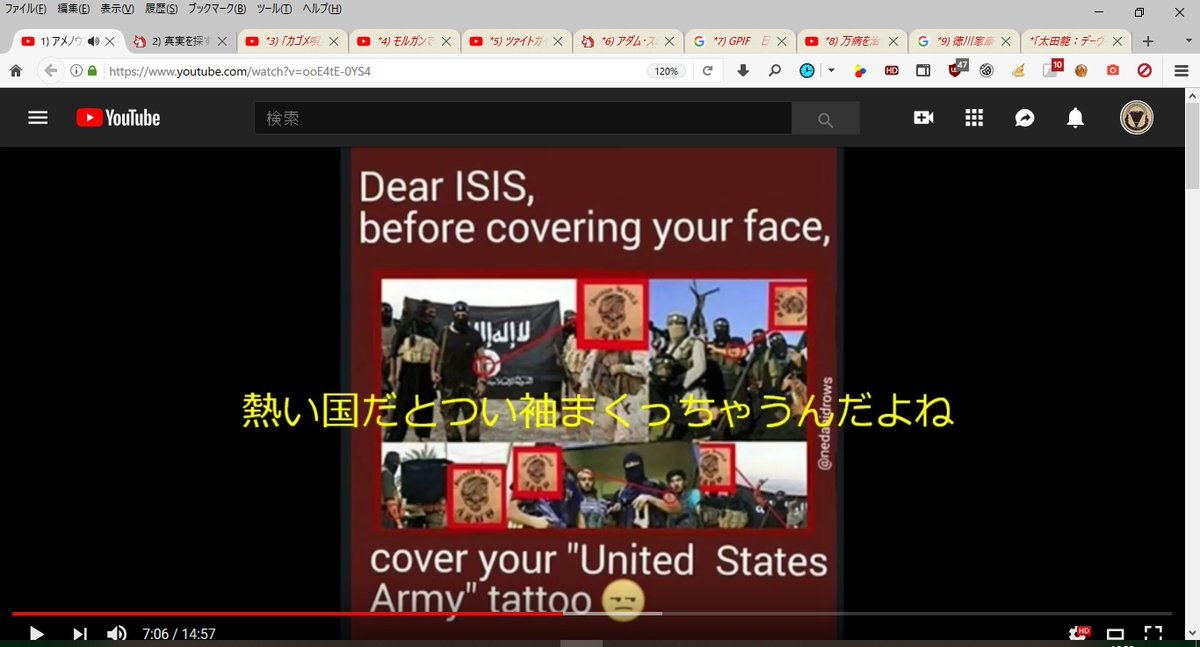Enter full screen video mode
Image resolution: width=1200 pixels, height=647 pixels.
[x=1153, y=634]
